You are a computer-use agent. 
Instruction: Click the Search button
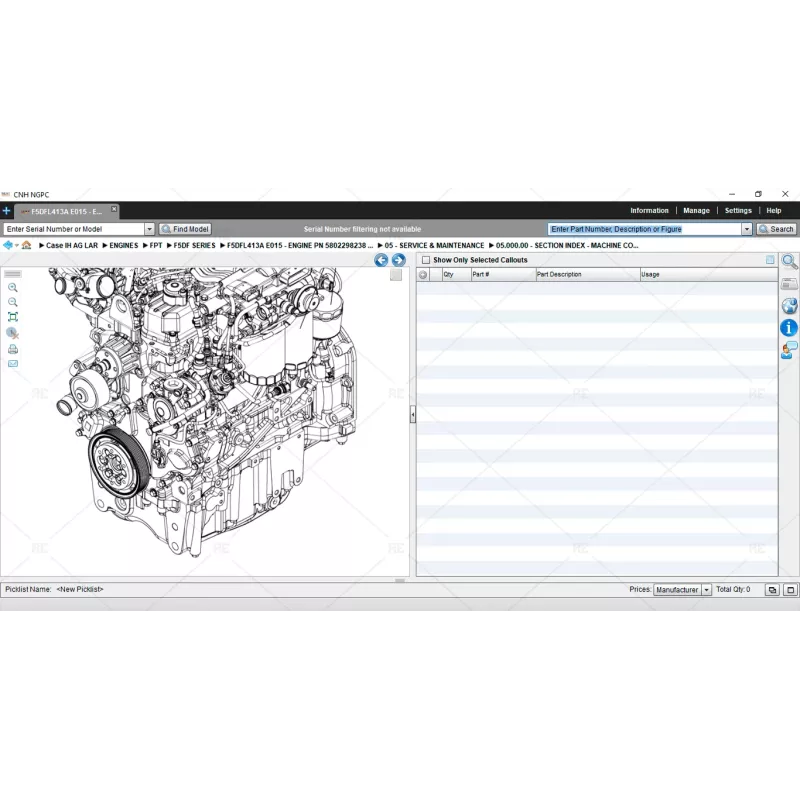coord(777,228)
